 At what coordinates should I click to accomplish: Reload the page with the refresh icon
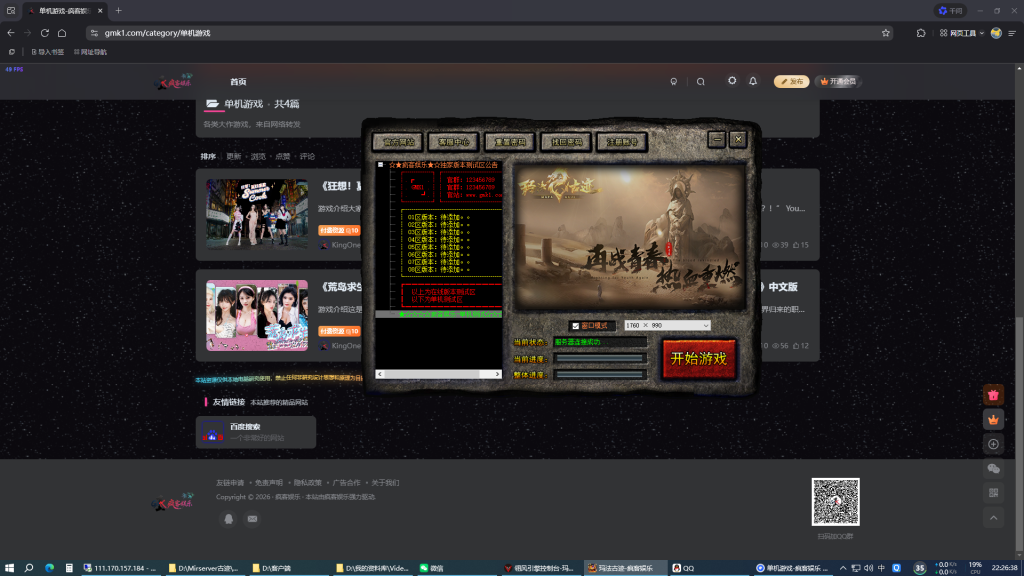(45, 33)
